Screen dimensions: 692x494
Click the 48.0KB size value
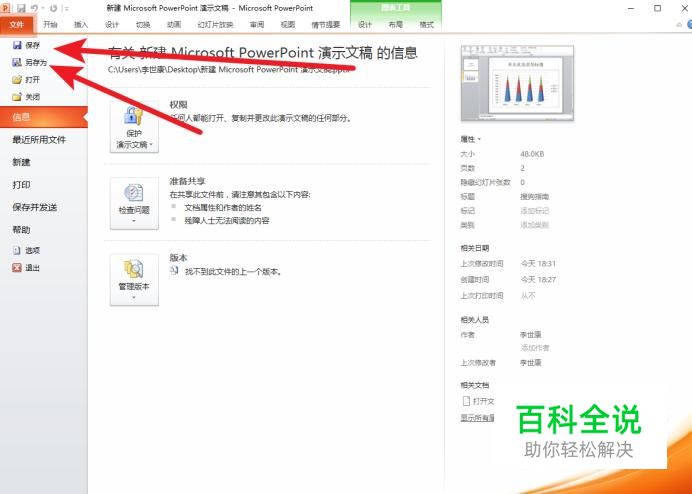(532, 154)
